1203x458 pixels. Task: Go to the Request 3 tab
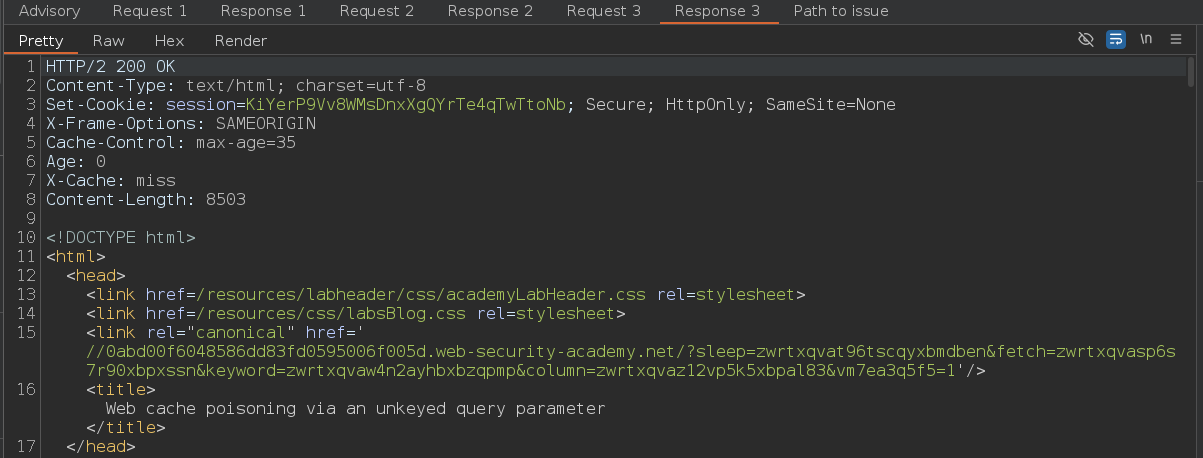click(x=603, y=11)
